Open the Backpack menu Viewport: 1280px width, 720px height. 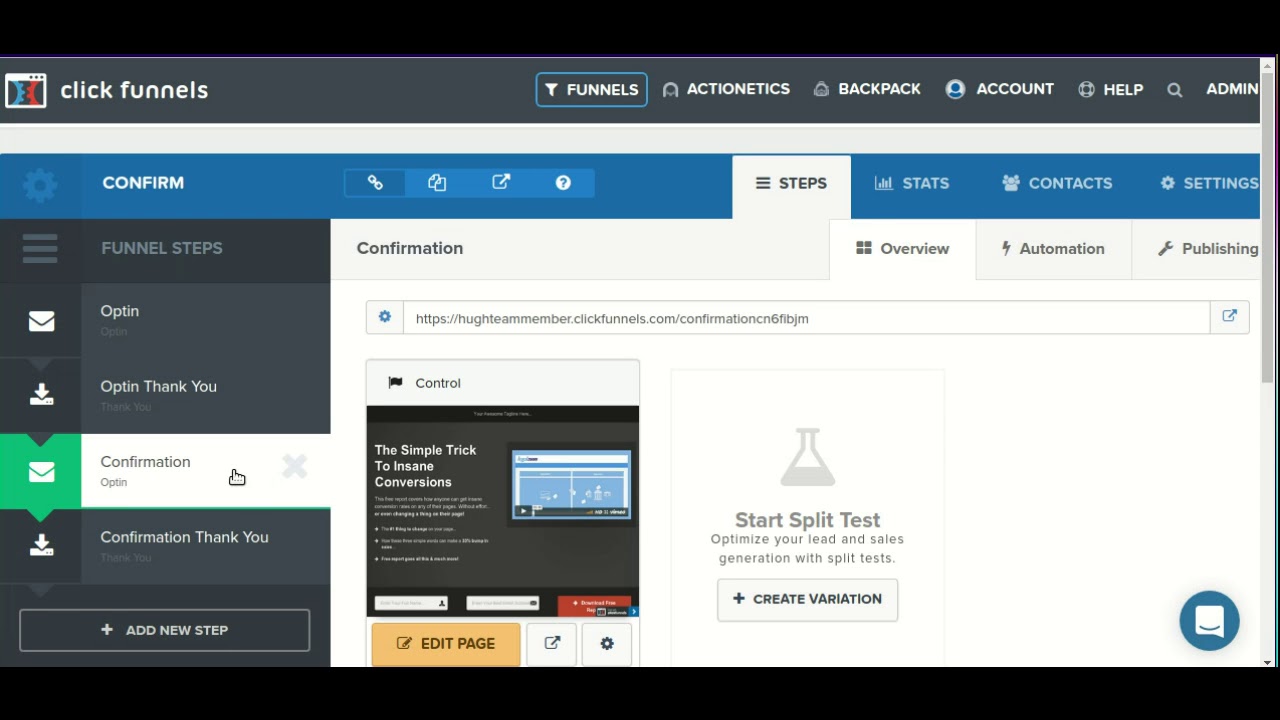(867, 89)
